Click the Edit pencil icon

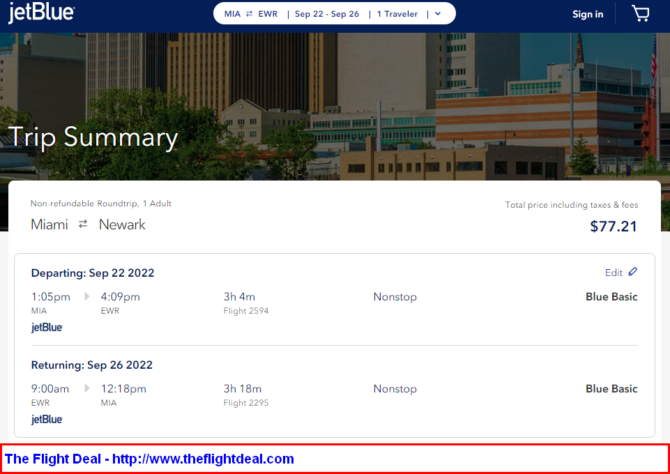pos(633,272)
